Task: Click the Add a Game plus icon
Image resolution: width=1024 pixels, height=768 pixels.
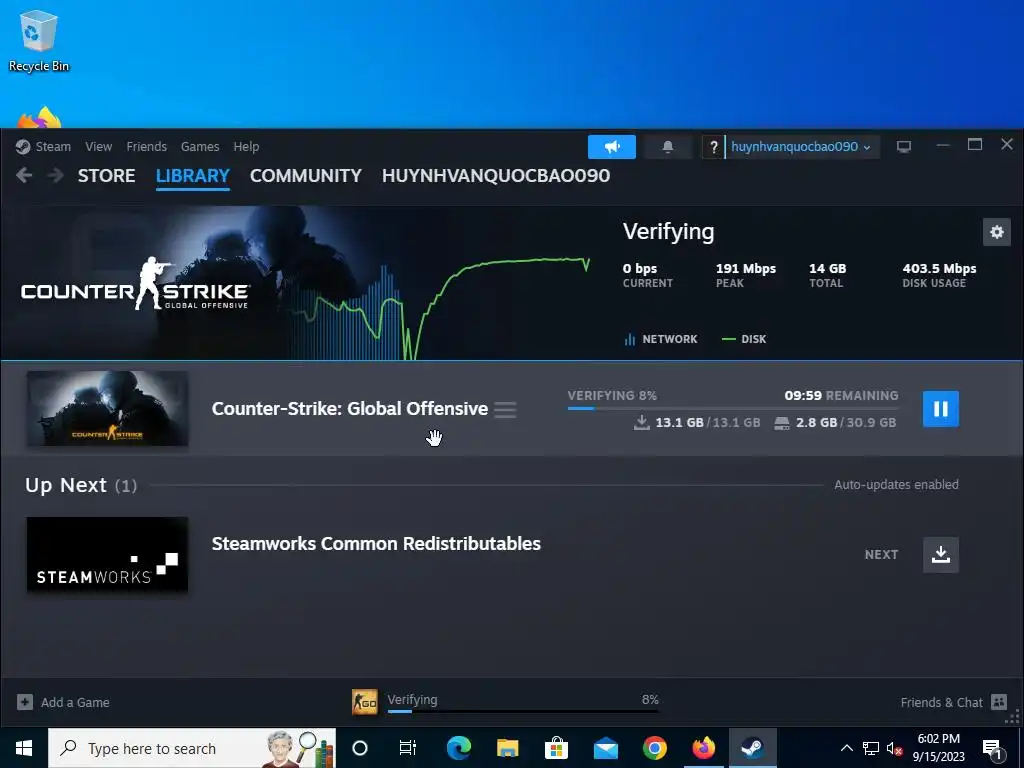Action: (25, 702)
